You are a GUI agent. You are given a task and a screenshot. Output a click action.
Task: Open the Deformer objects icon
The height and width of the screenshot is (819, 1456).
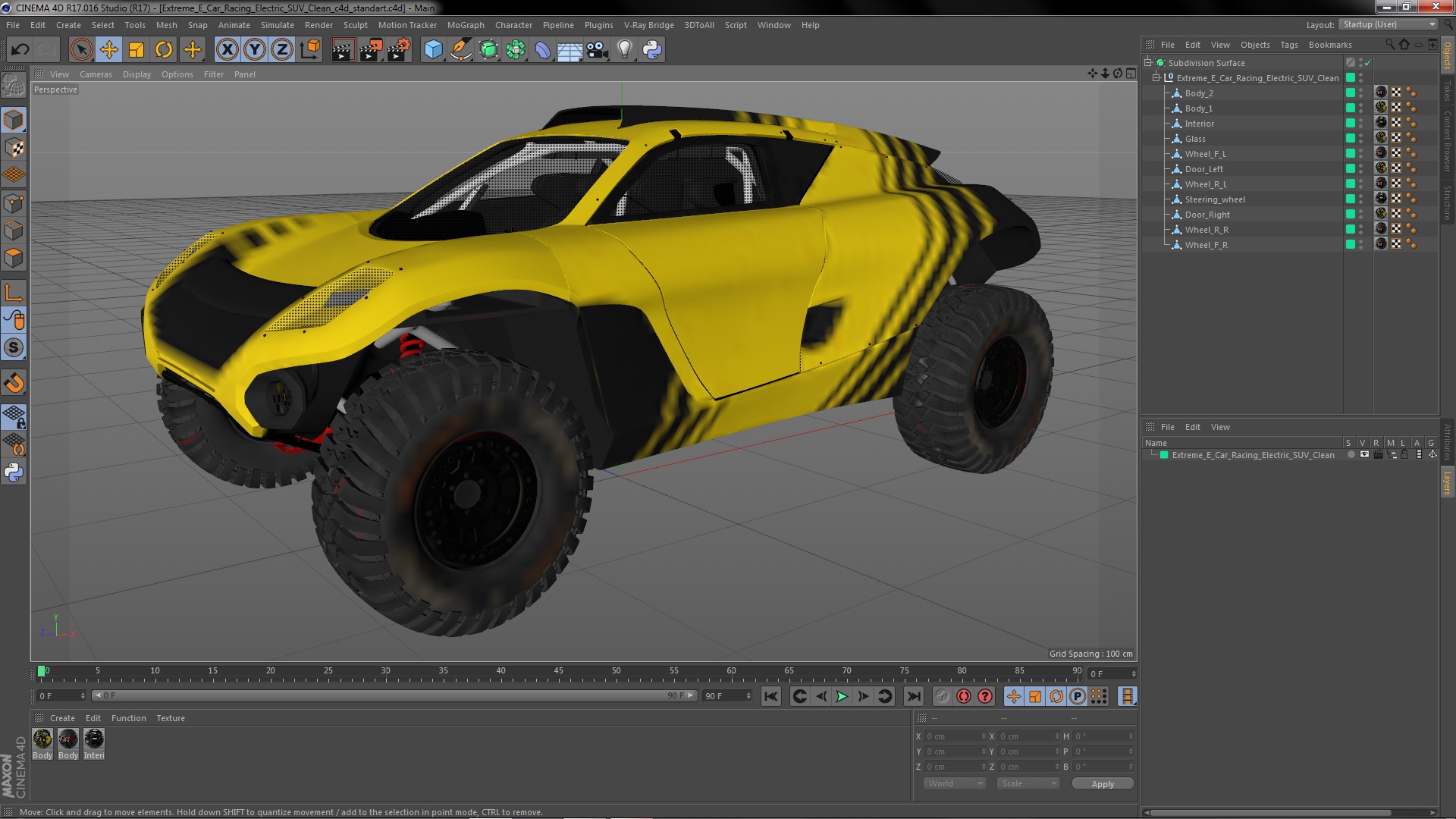[x=543, y=50]
